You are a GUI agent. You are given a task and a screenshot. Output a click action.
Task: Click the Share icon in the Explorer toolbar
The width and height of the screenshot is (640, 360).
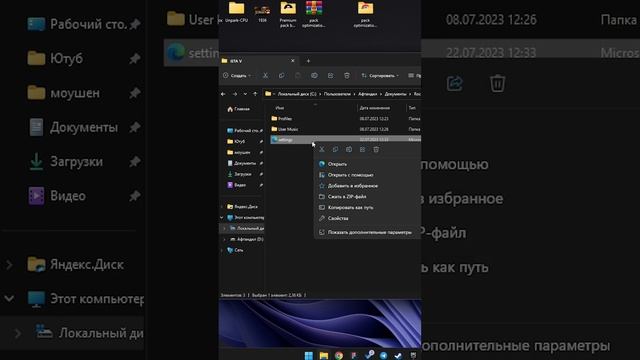click(330, 76)
